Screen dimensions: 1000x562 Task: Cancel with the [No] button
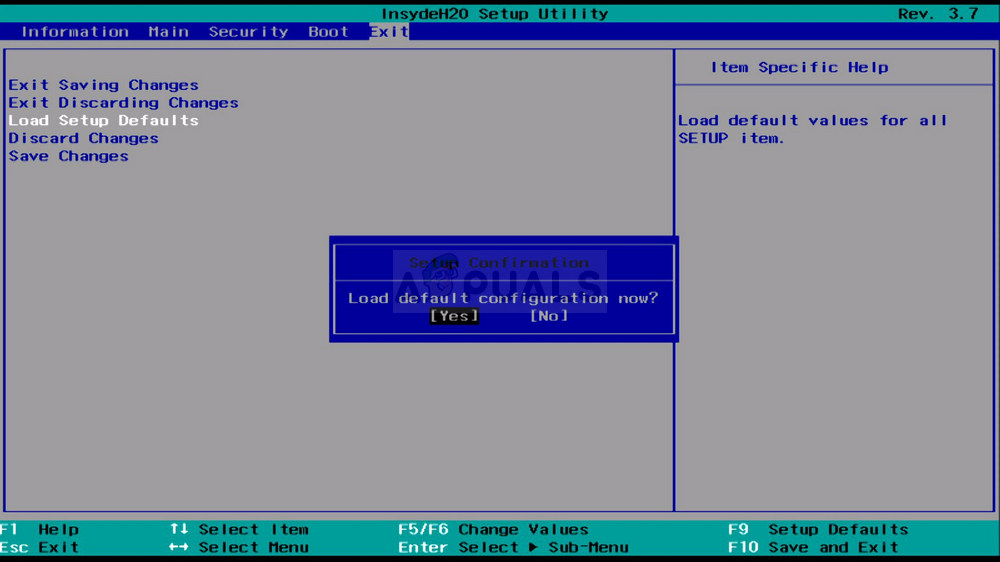tap(548, 316)
